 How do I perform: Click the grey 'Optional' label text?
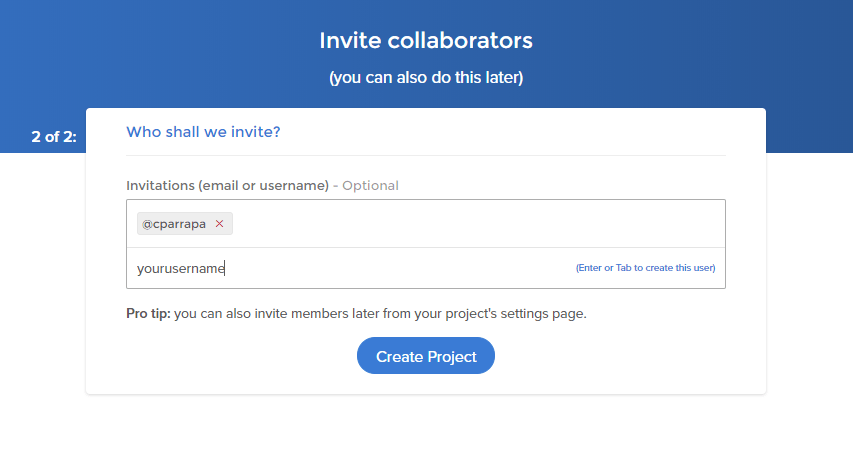[x=370, y=185]
